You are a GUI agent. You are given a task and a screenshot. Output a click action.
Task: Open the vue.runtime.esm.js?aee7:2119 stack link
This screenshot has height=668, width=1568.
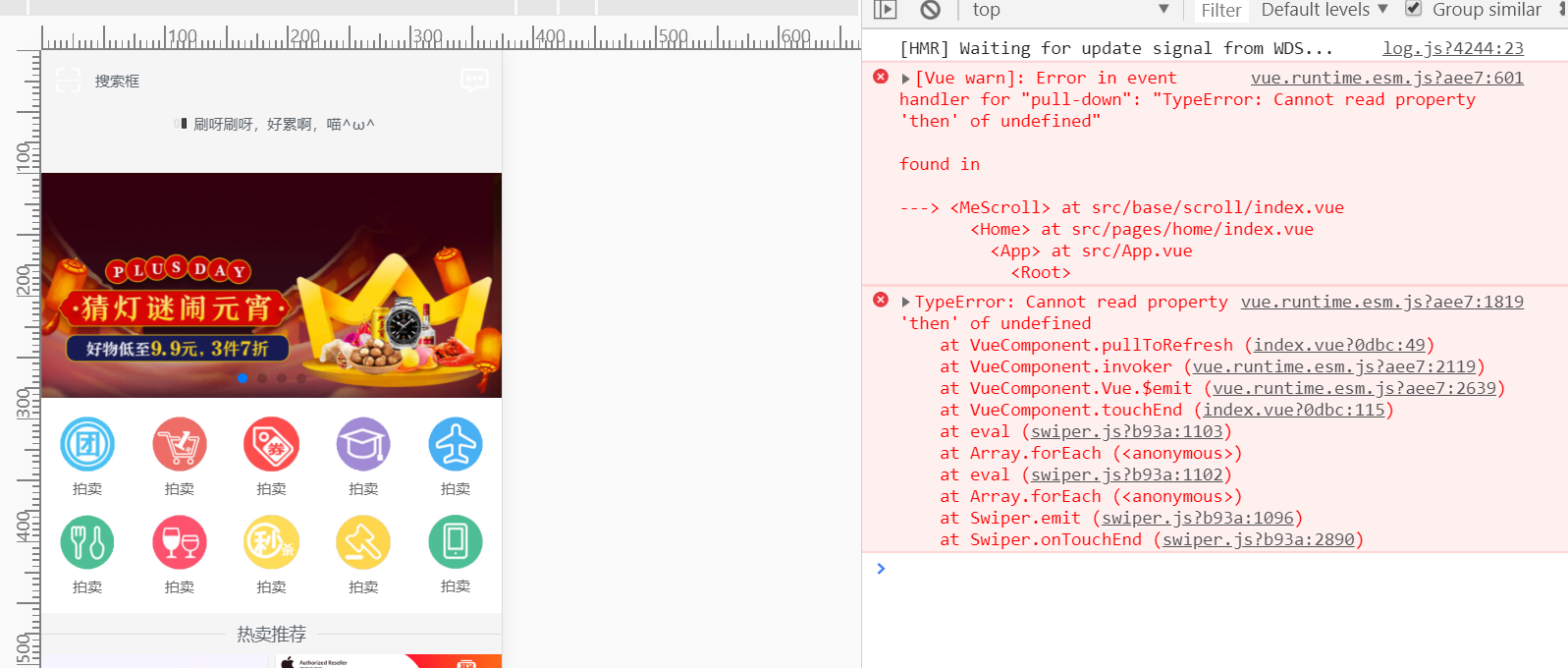coord(1334,366)
